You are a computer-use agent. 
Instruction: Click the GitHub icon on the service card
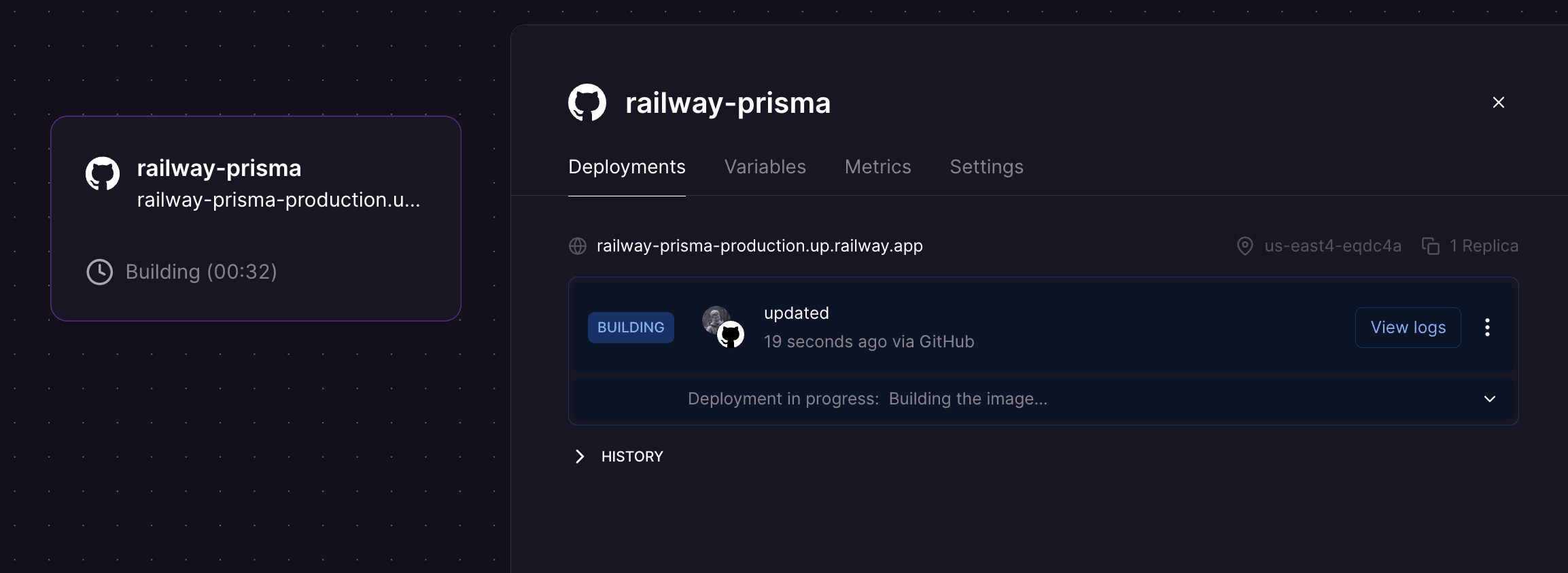102,173
